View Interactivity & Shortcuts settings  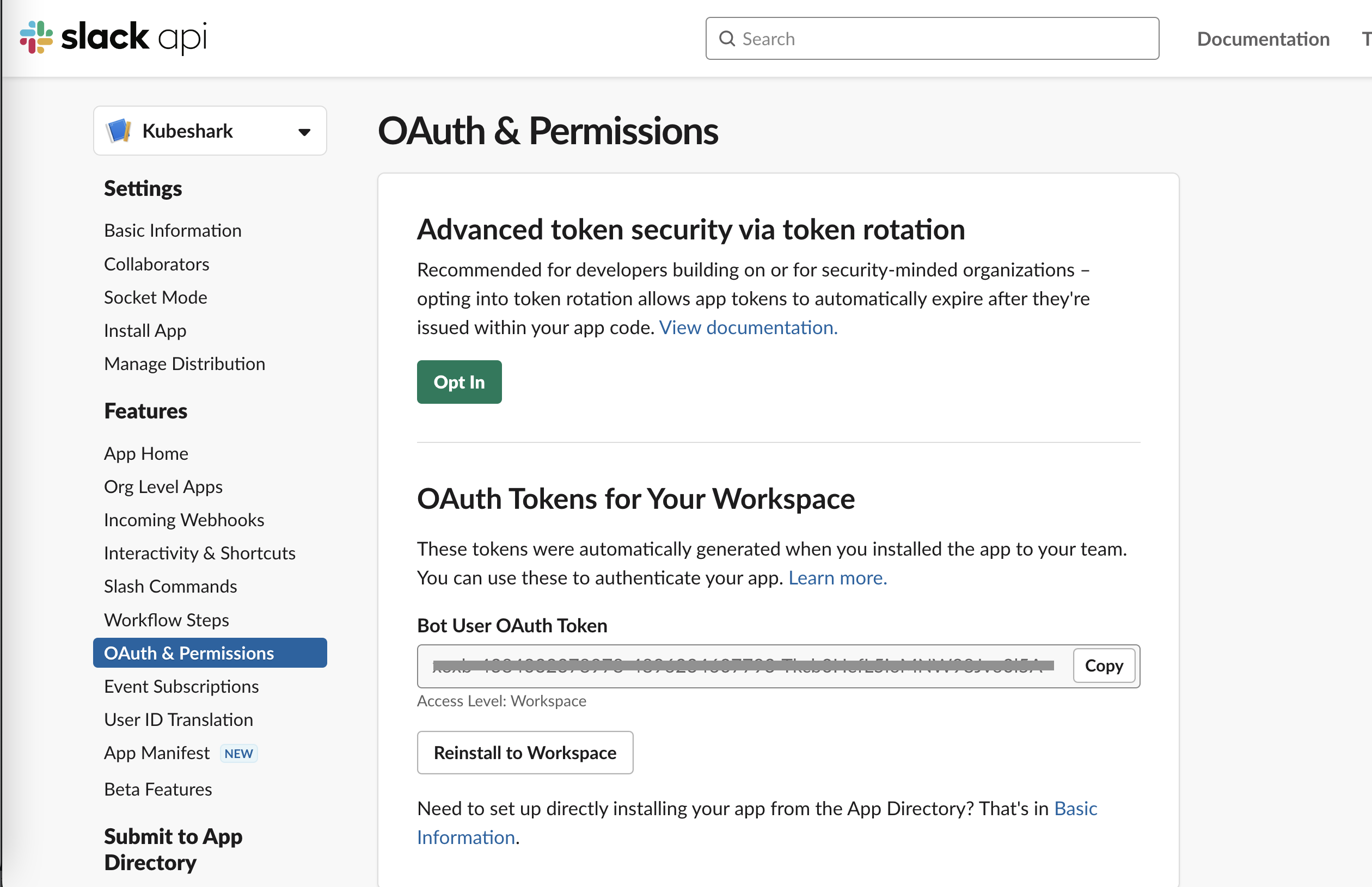199,552
